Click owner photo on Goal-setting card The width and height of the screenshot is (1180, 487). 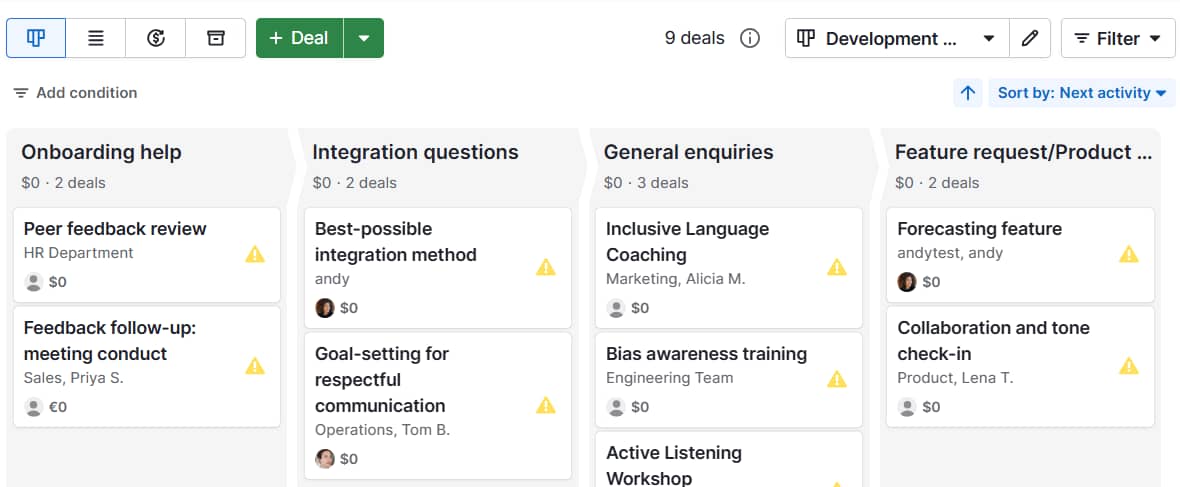324,458
